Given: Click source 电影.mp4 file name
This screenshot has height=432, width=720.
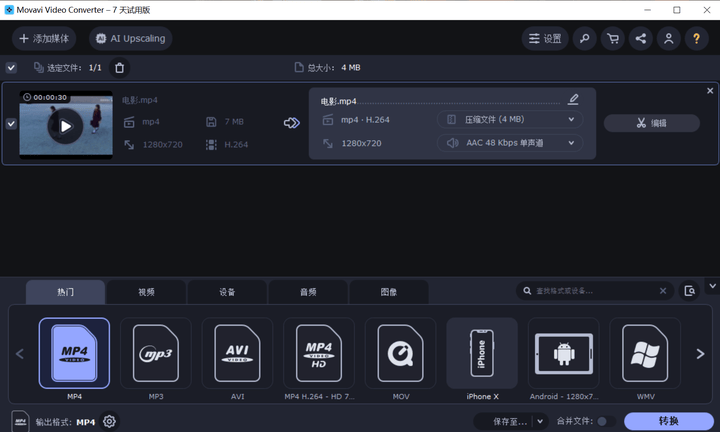Looking at the screenshot, I should pyautogui.click(x=140, y=100).
